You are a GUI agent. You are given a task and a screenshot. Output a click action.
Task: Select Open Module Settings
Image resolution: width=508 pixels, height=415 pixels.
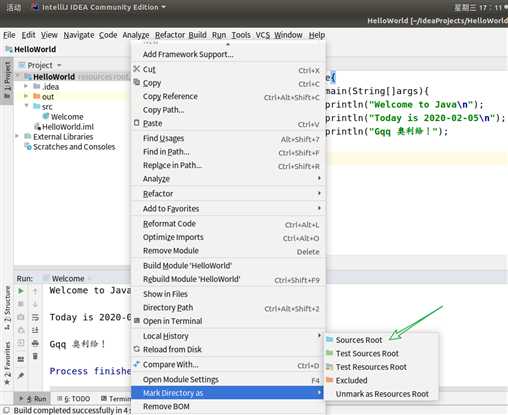pyautogui.click(x=228, y=380)
